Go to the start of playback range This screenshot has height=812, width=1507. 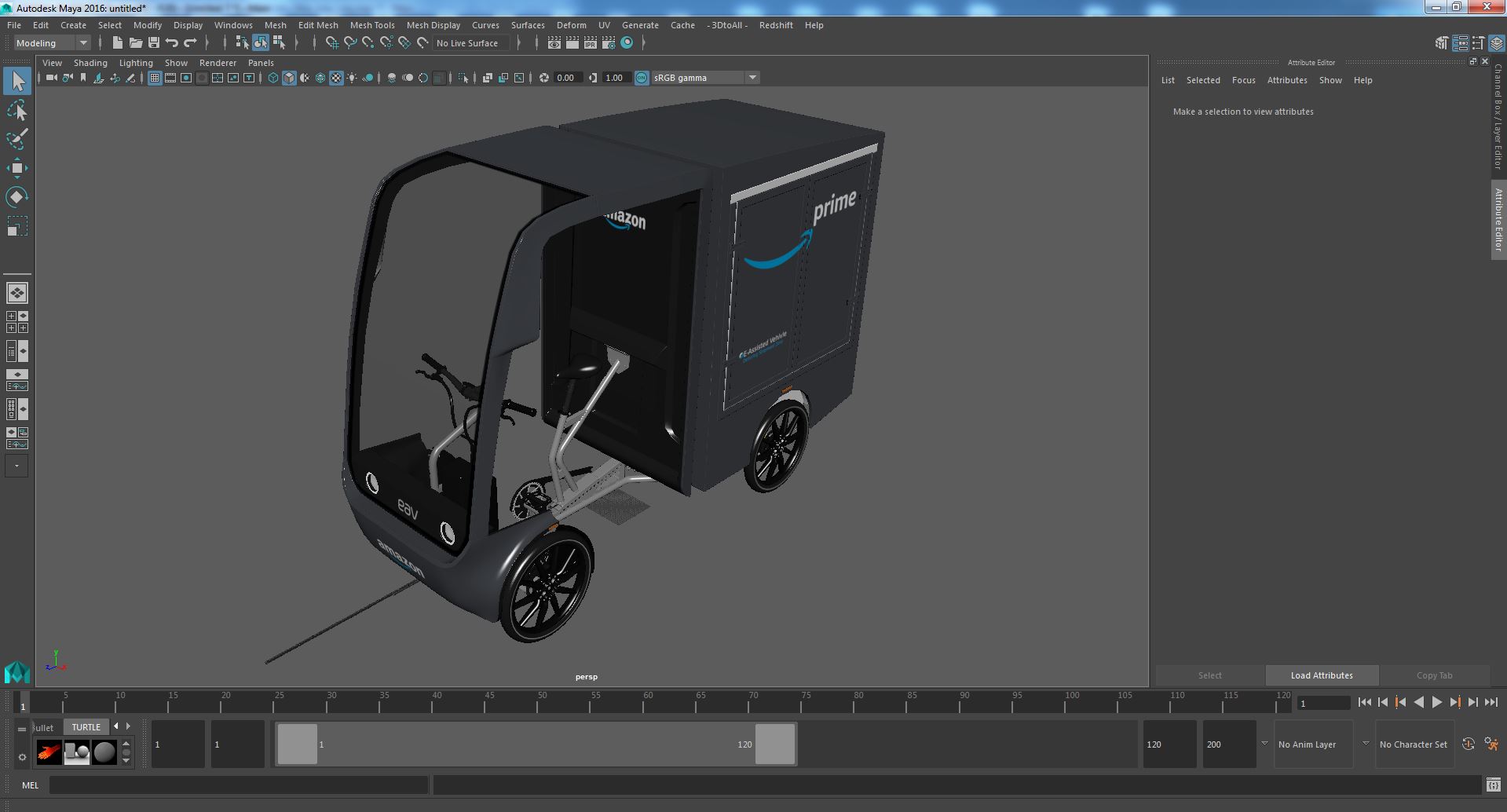point(1364,703)
